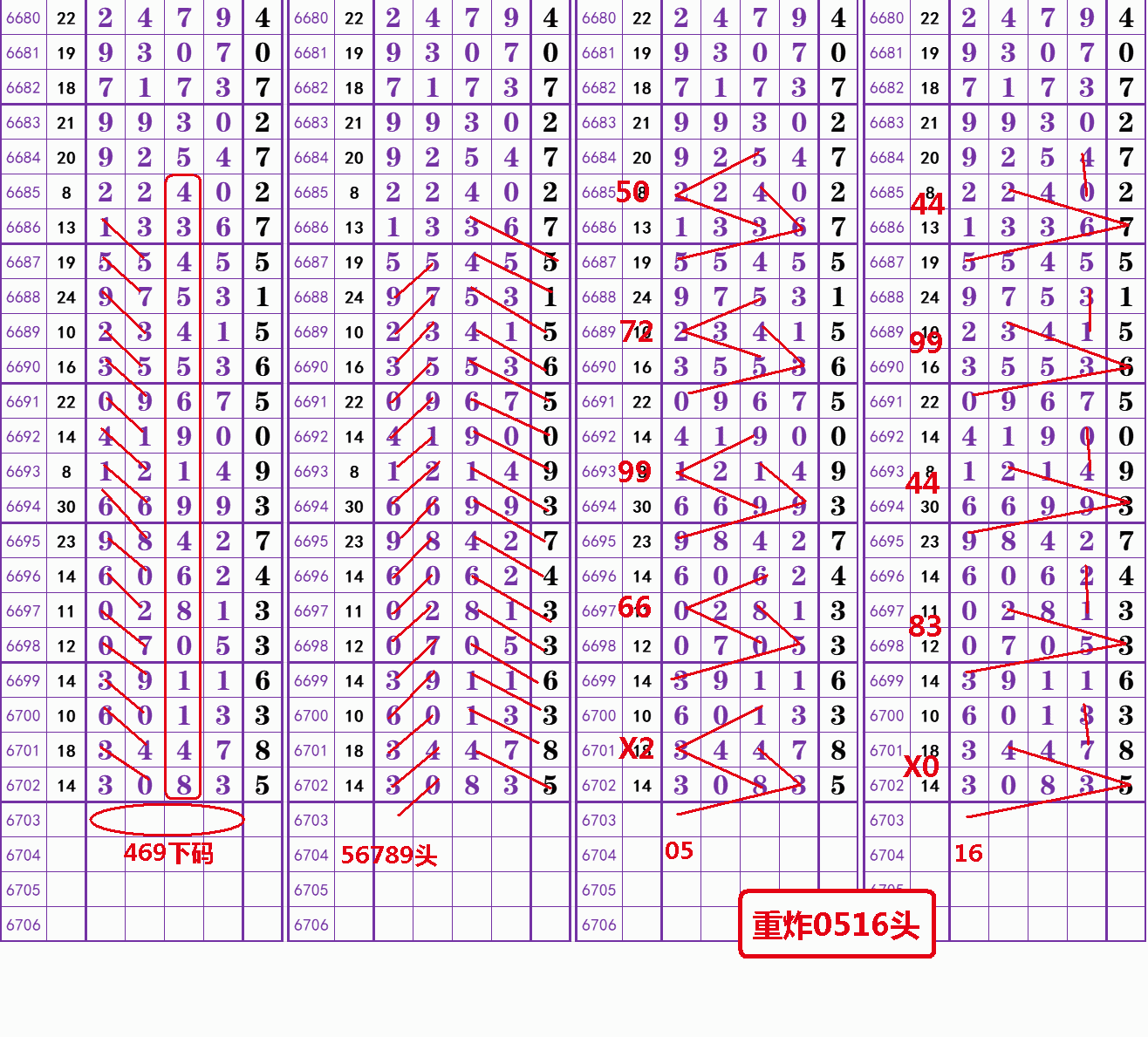Click bold final digit 6 of row 6690 in 469下码 chart
The height and width of the screenshot is (1037, 1148).
point(263,366)
